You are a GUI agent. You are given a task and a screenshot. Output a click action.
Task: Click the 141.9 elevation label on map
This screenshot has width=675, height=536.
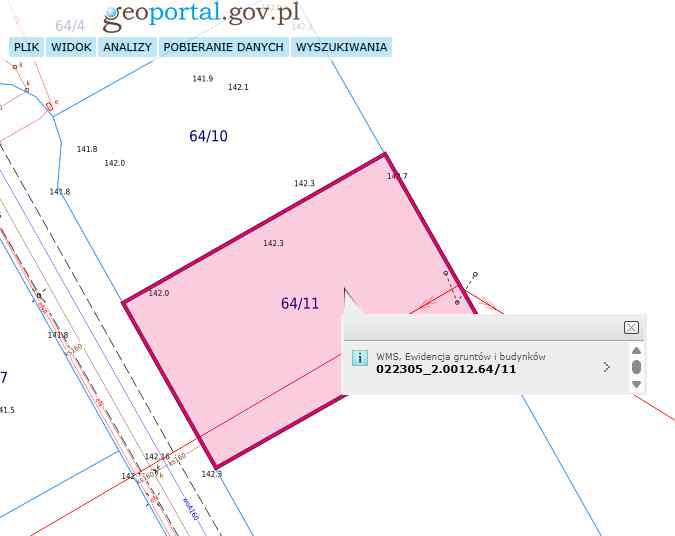[x=202, y=78]
